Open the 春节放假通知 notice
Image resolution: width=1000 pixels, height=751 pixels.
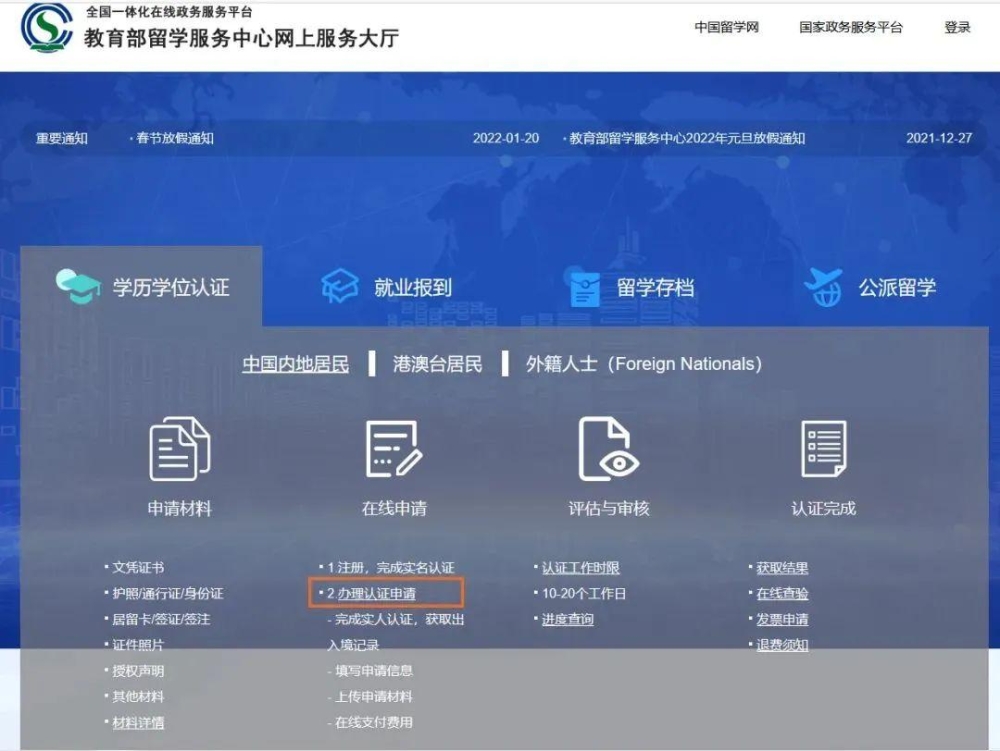tap(174, 138)
